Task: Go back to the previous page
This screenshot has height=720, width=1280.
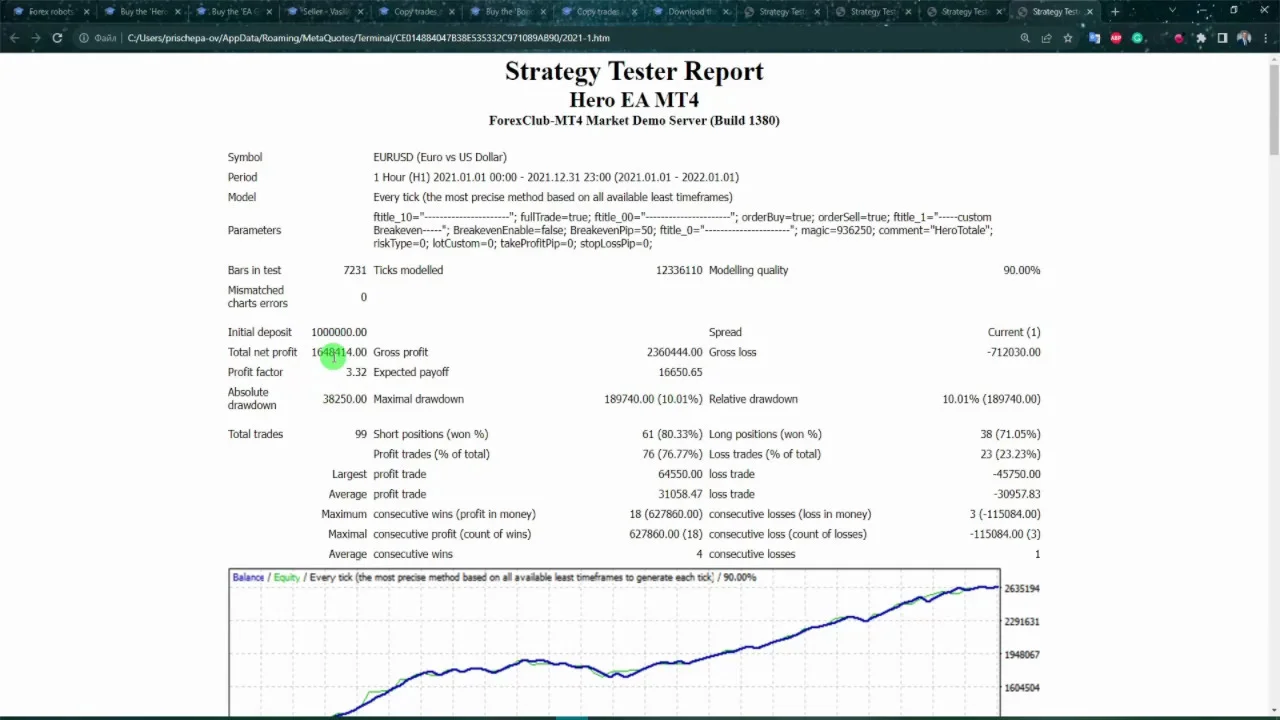Action: (x=14, y=38)
